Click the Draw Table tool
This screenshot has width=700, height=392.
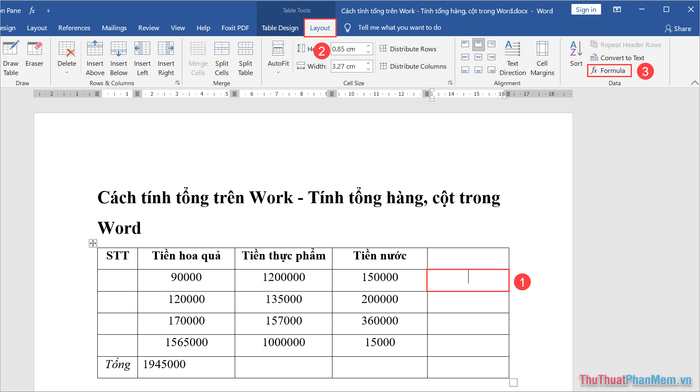point(10,58)
